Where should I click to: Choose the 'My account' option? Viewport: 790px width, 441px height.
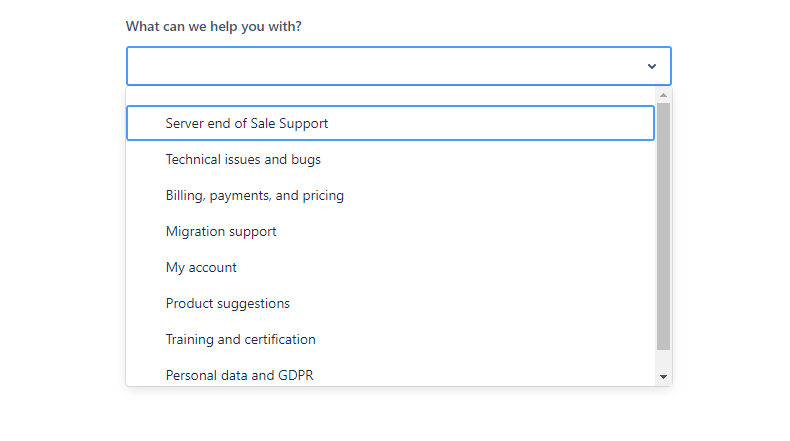pos(390,267)
